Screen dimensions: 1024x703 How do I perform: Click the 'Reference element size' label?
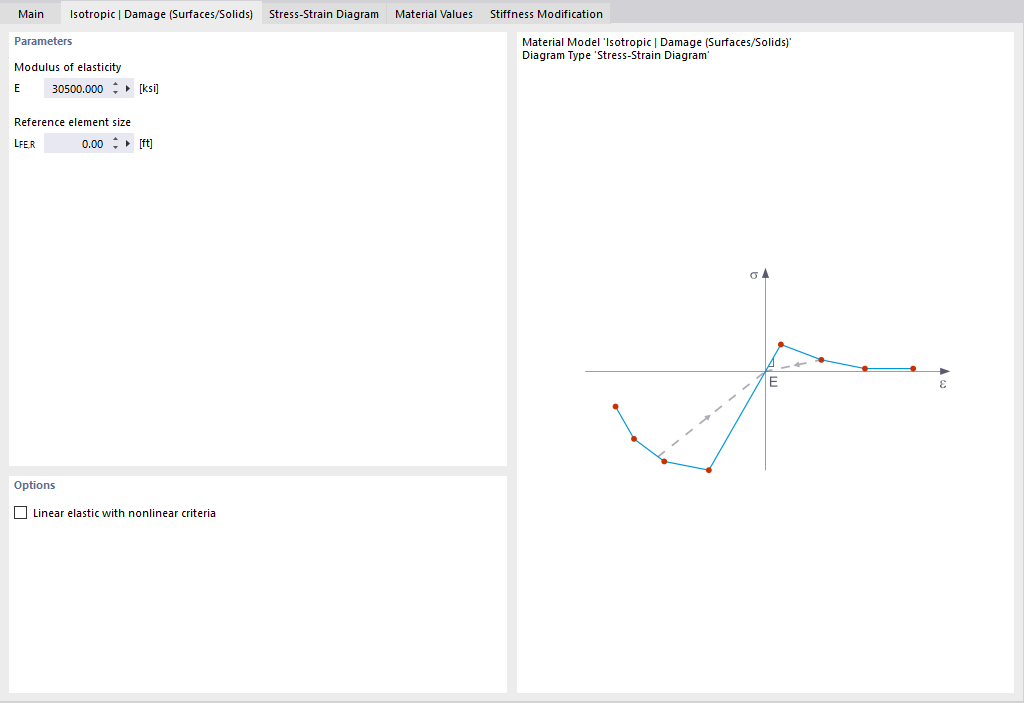point(72,122)
